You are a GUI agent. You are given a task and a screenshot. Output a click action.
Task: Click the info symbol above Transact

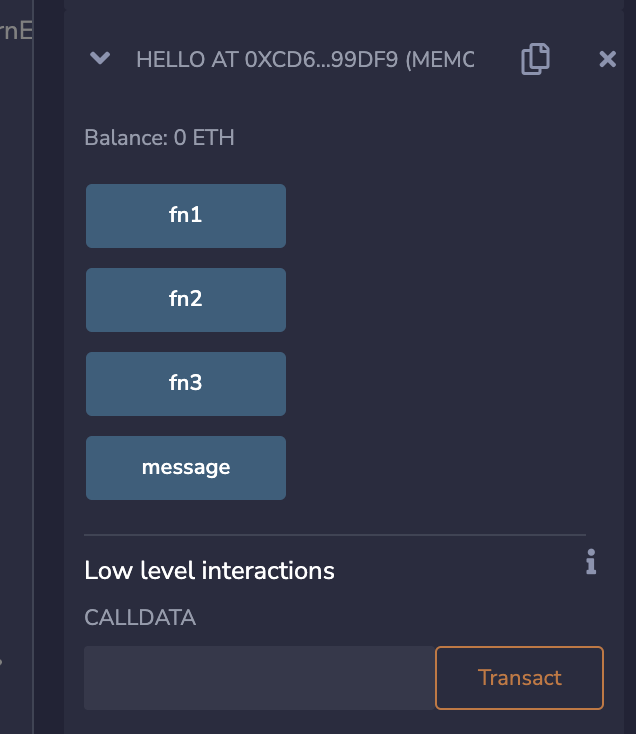click(x=591, y=561)
